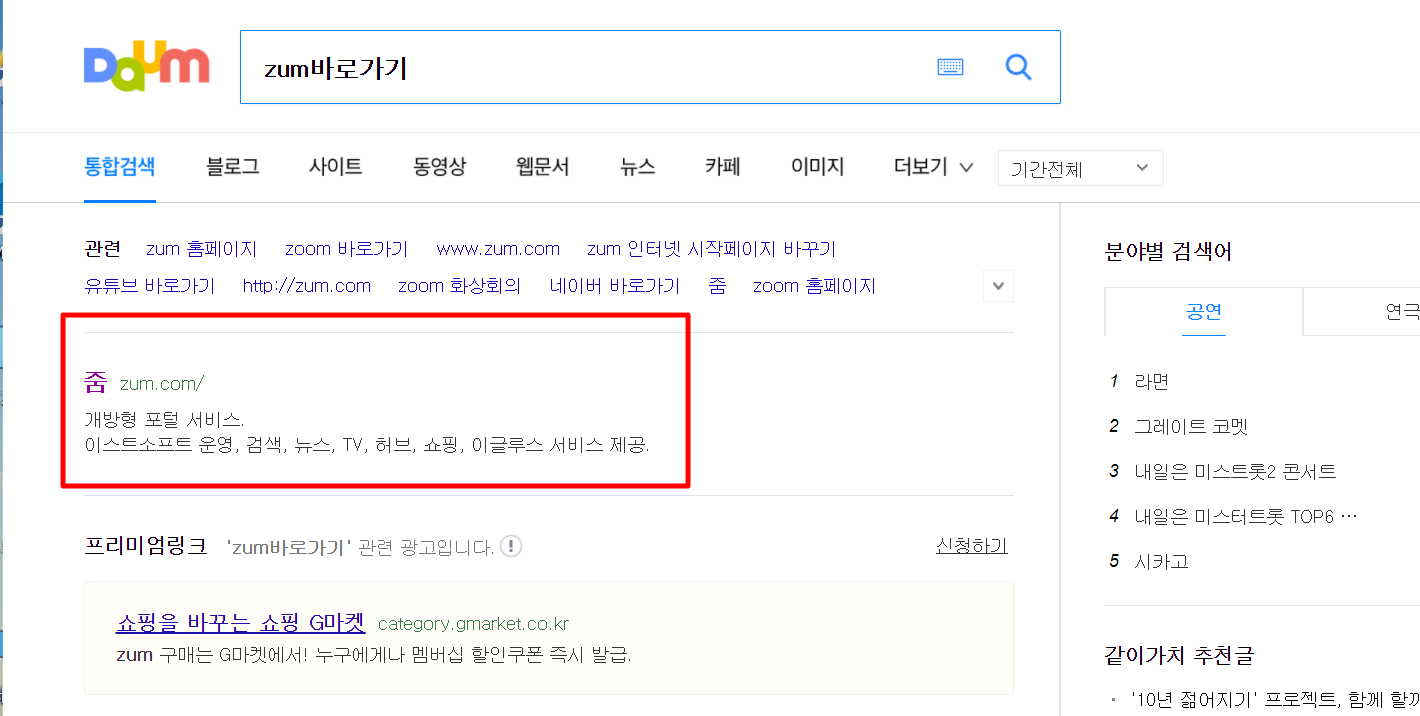Click ranked keyword 라면
Image resolution: width=1420 pixels, height=716 pixels.
[1152, 381]
